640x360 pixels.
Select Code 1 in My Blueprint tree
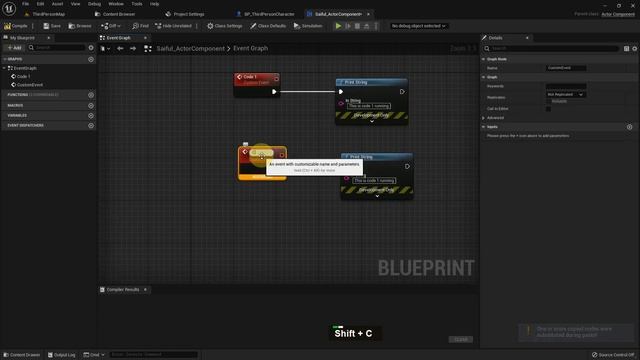[x=23, y=76]
